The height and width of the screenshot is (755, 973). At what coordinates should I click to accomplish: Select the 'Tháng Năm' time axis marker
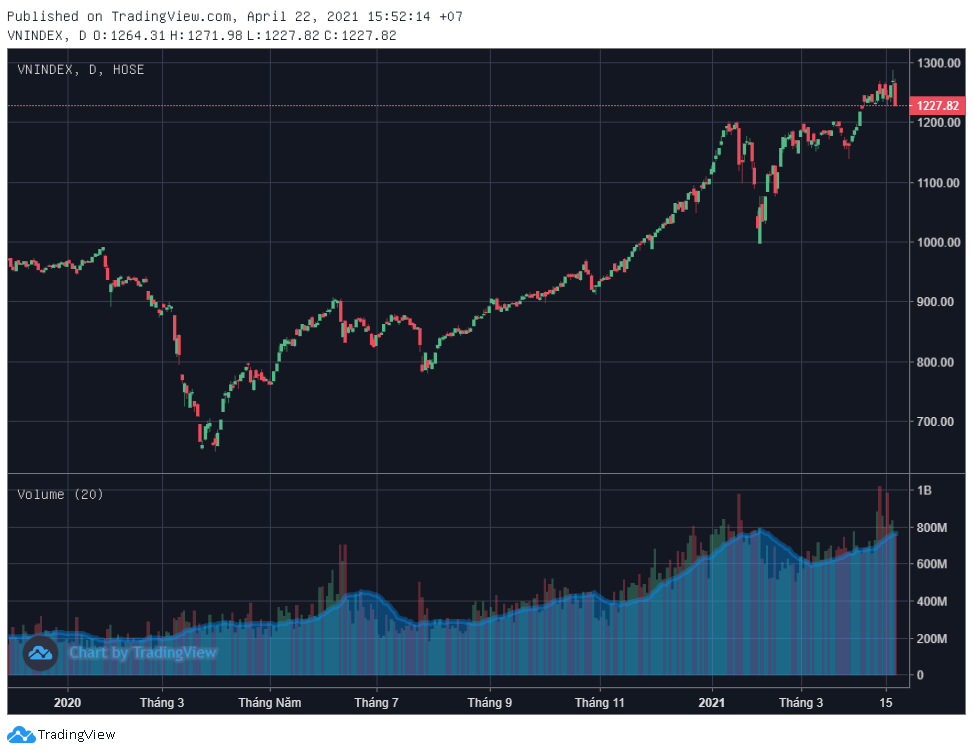[x=269, y=703]
